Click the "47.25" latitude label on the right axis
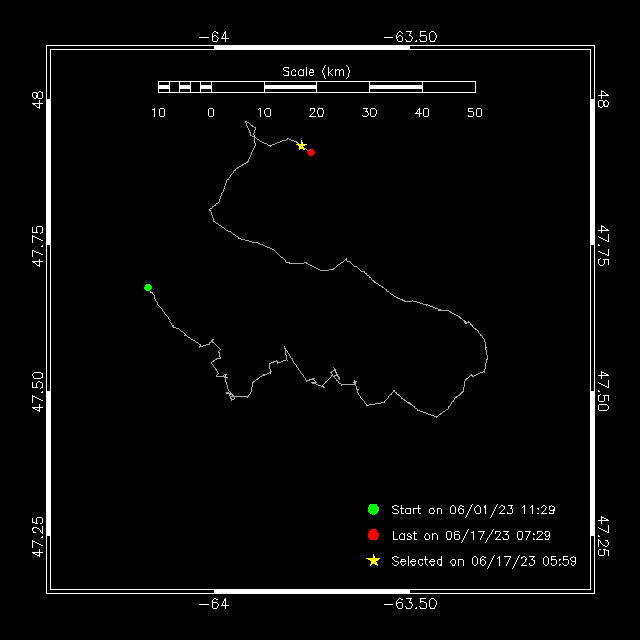640x640 pixels. pyautogui.click(x=603, y=536)
